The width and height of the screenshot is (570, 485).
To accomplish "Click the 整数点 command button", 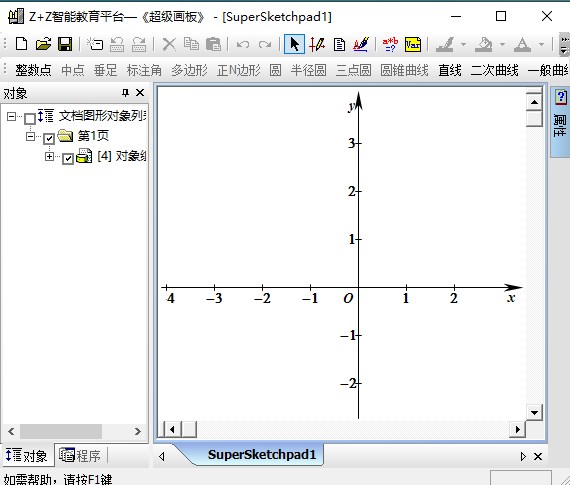I will click(x=33, y=70).
